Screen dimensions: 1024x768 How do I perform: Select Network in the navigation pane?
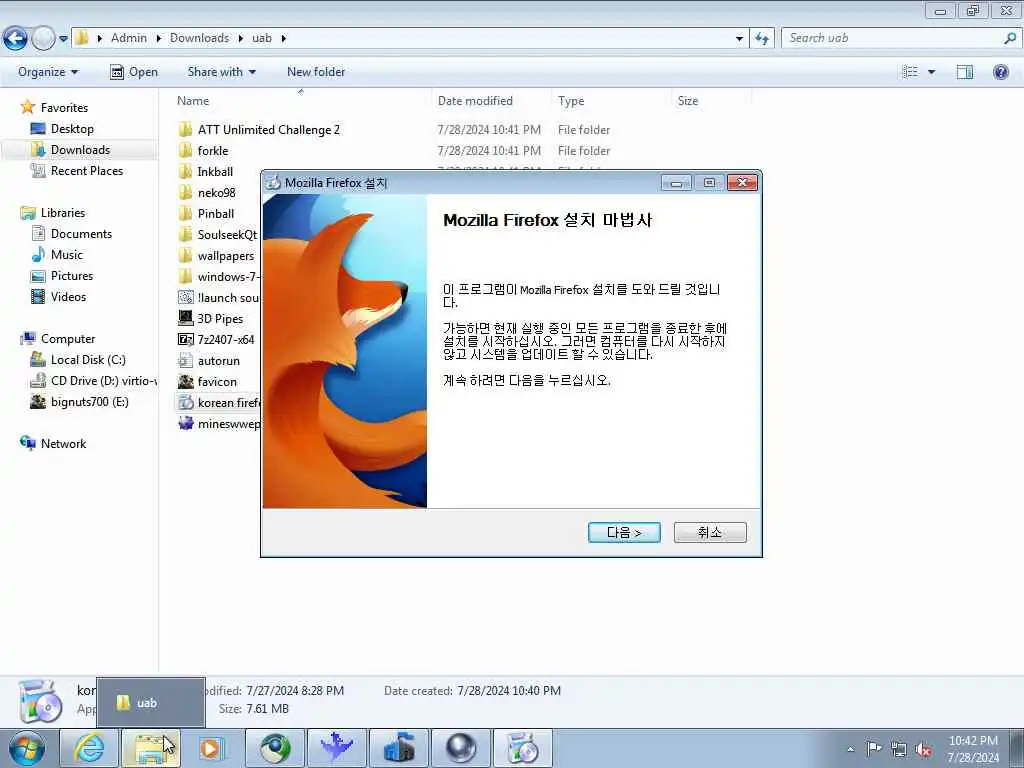pyautogui.click(x=63, y=443)
